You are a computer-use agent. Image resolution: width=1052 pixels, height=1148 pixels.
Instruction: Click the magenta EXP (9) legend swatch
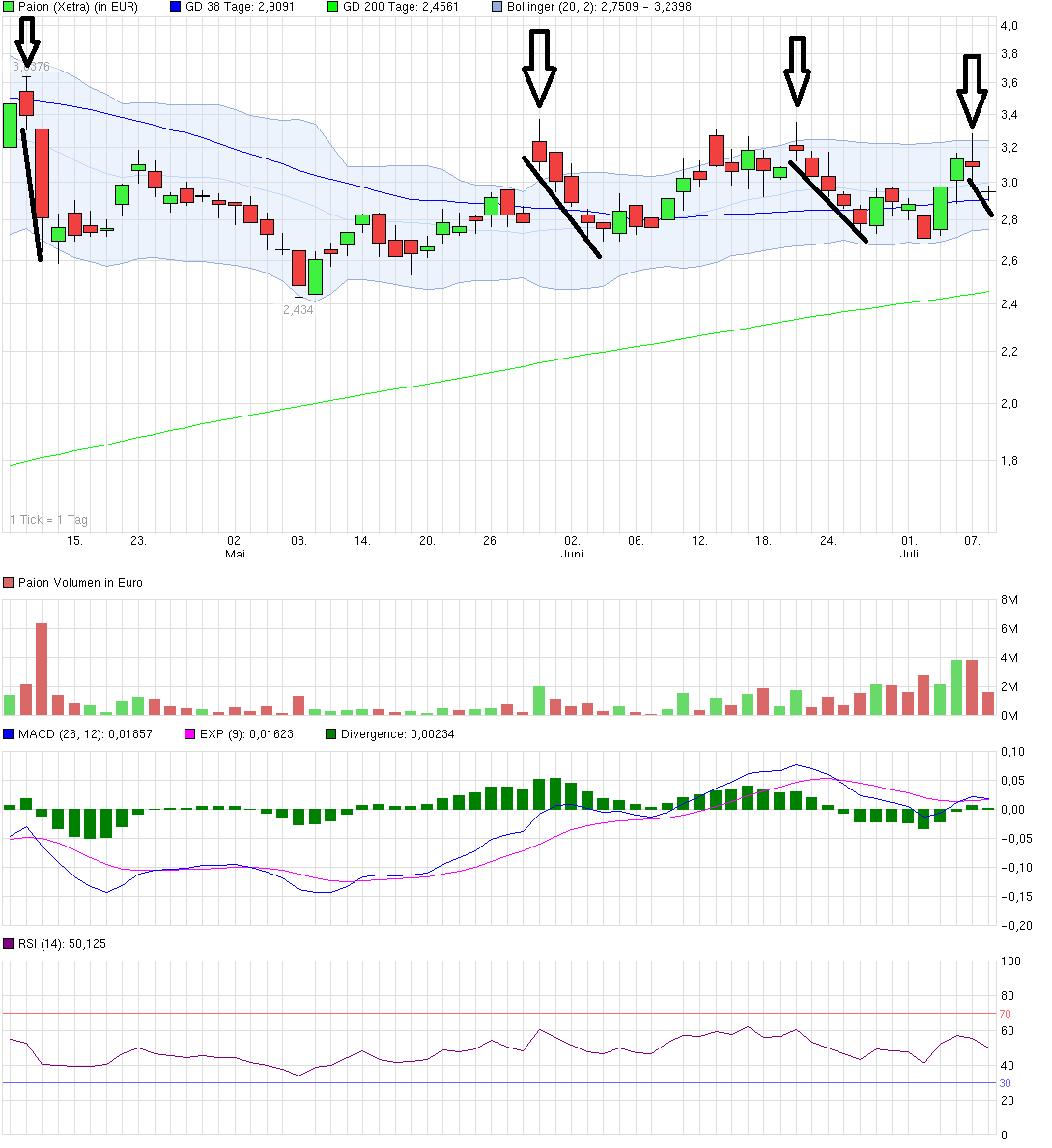(x=189, y=734)
